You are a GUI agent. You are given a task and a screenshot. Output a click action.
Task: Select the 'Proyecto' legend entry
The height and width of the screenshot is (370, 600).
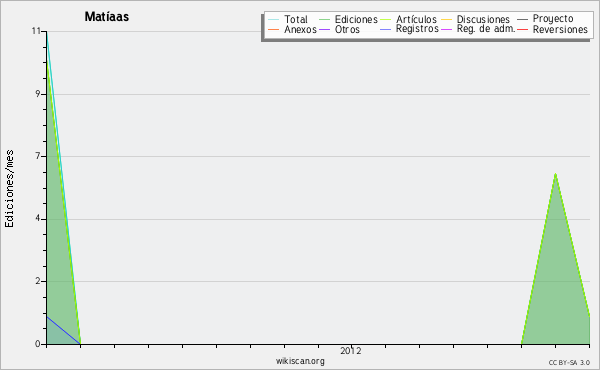pos(553,19)
